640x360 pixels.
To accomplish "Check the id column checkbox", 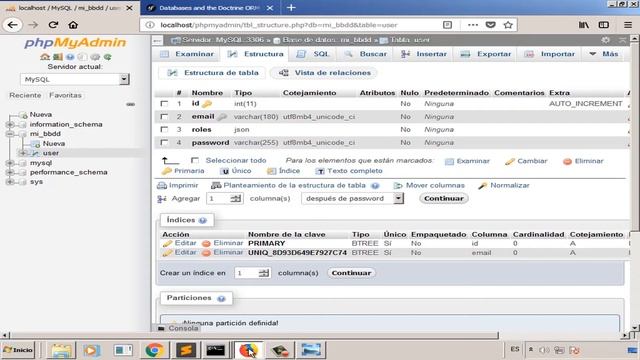I will click(x=164, y=104).
